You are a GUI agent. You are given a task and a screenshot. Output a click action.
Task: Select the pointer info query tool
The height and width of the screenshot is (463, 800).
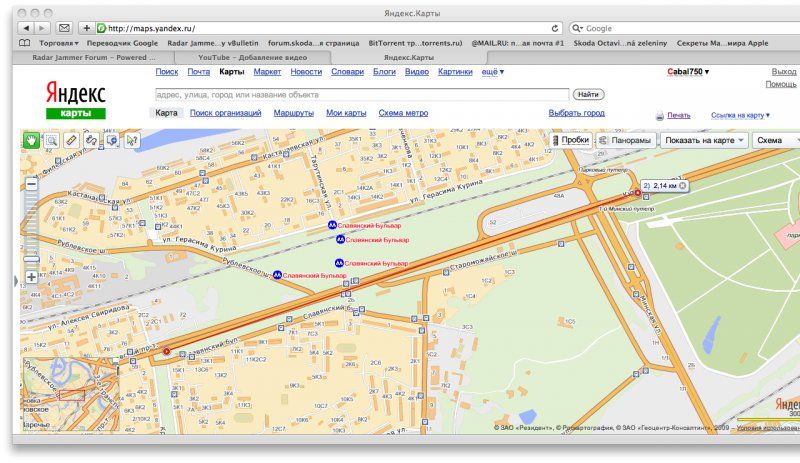coord(132,140)
